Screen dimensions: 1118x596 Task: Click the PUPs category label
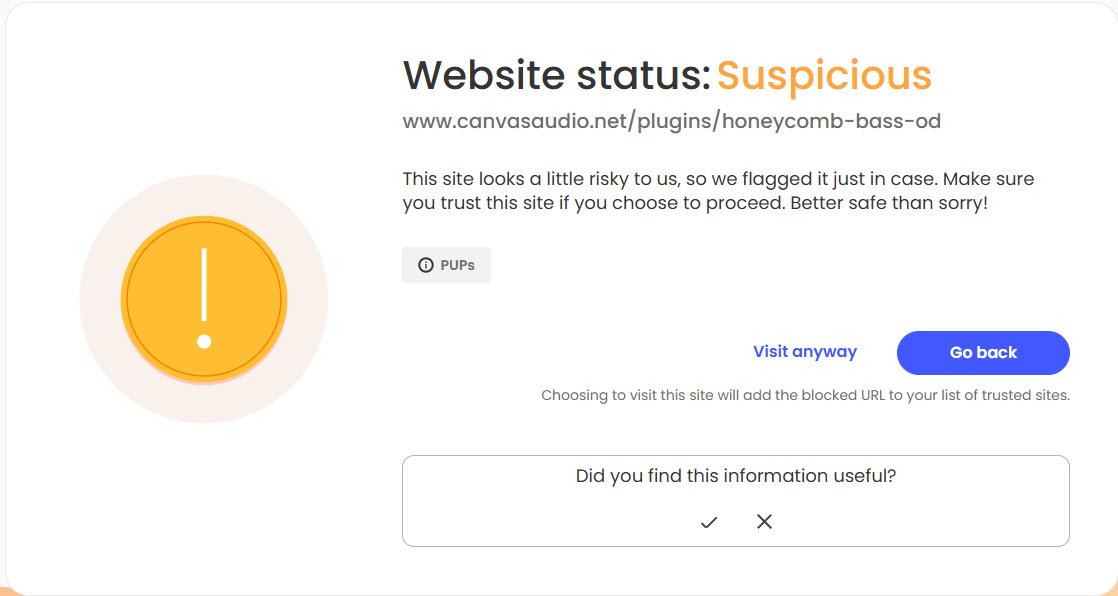coord(457,265)
